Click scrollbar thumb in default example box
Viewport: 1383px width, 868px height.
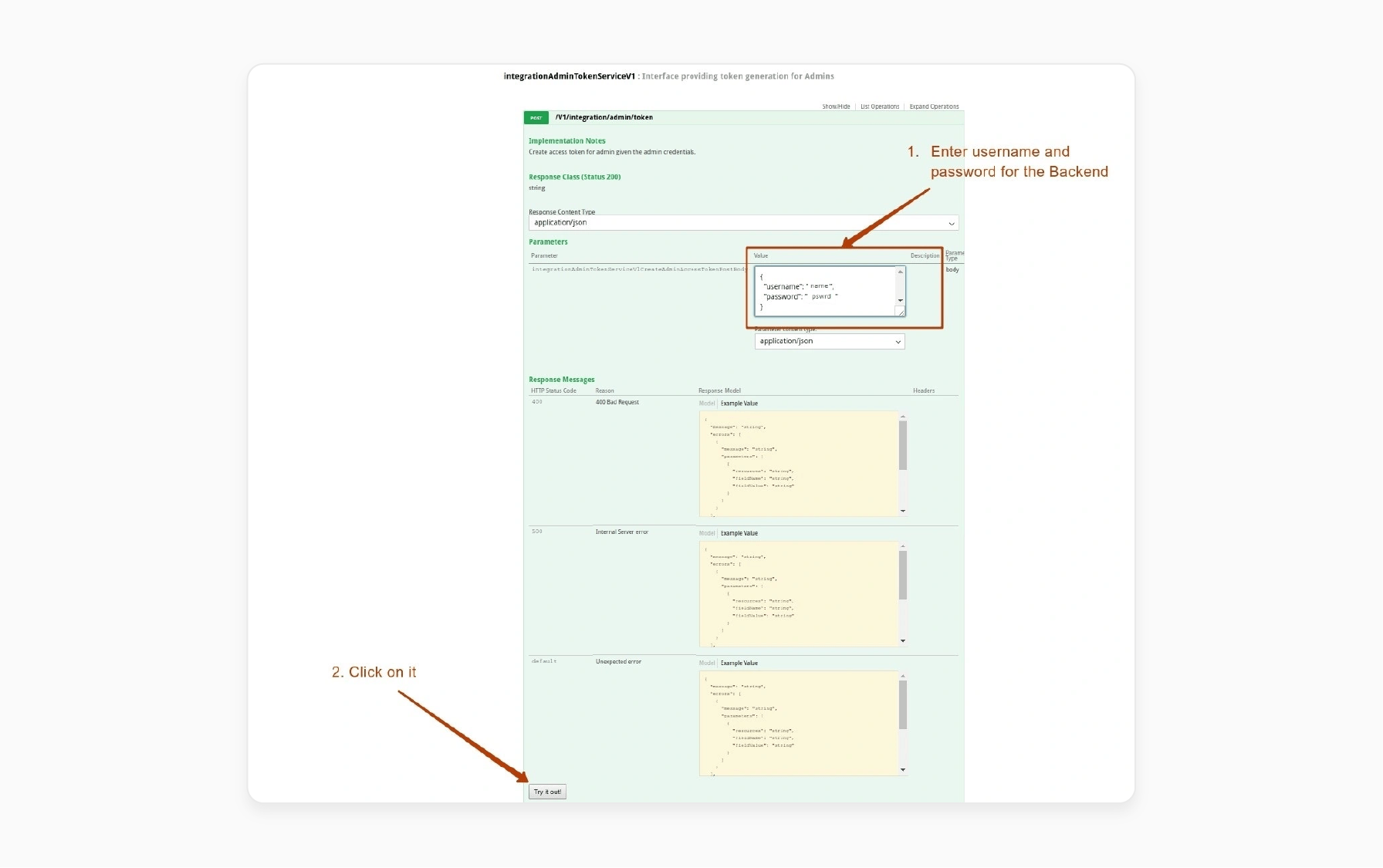tap(902, 704)
